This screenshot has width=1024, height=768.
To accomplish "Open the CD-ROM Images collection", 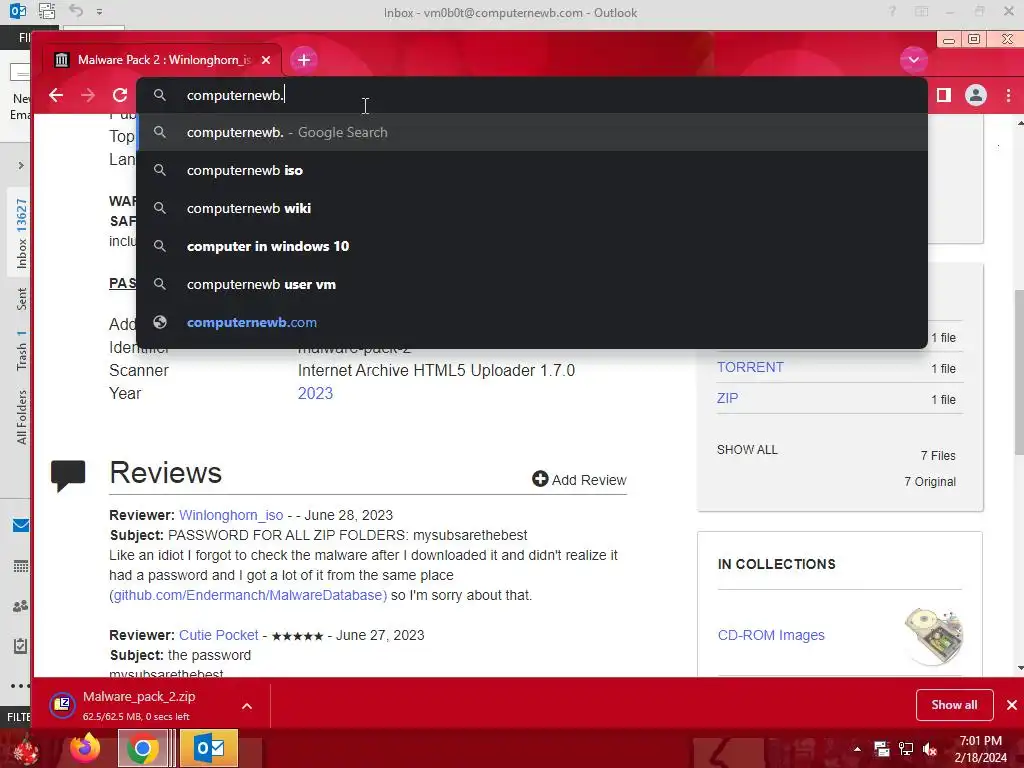I will pyautogui.click(x=771, y=635).
